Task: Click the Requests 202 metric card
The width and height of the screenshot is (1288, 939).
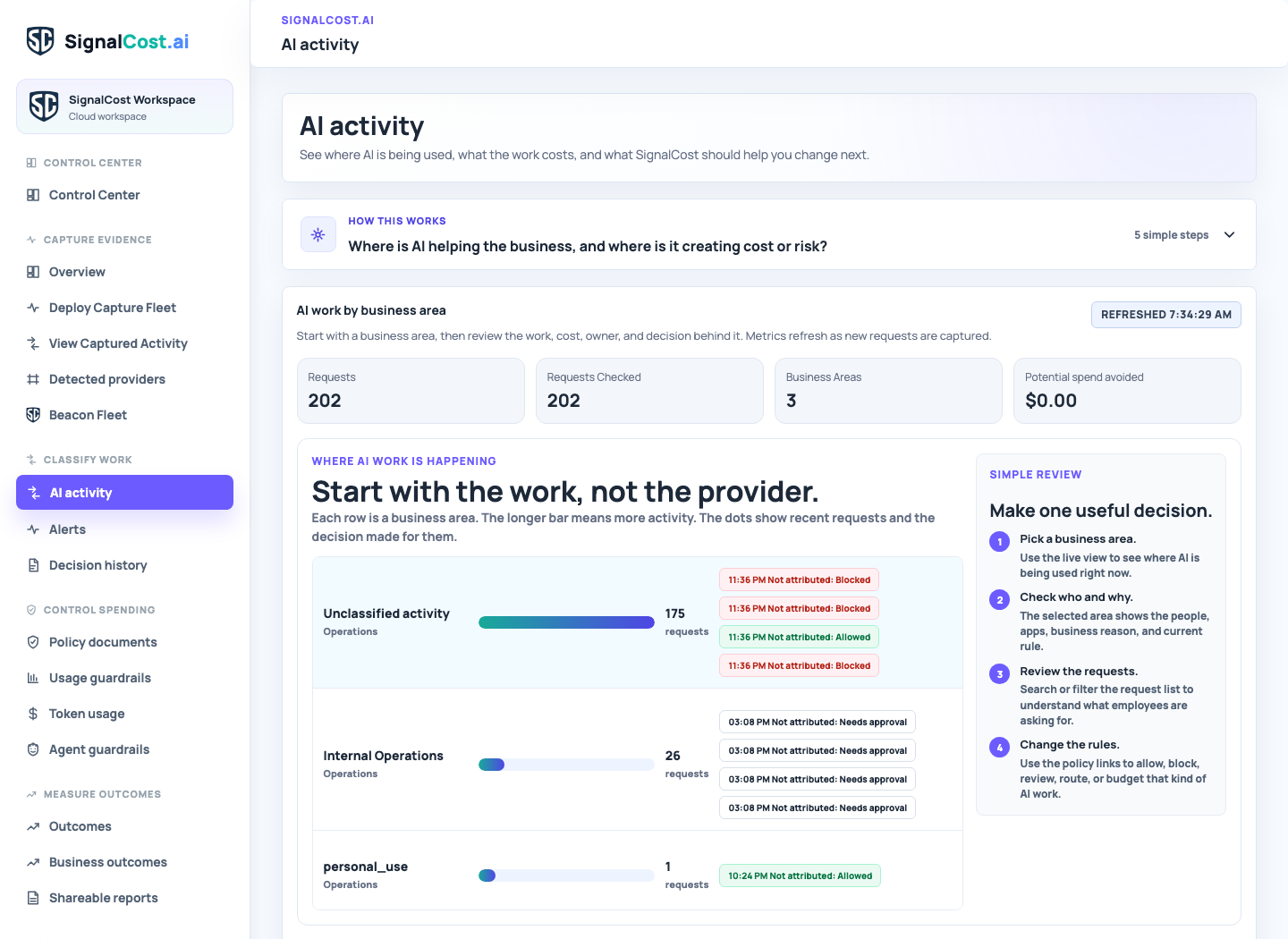Action: tap(411, 391)
